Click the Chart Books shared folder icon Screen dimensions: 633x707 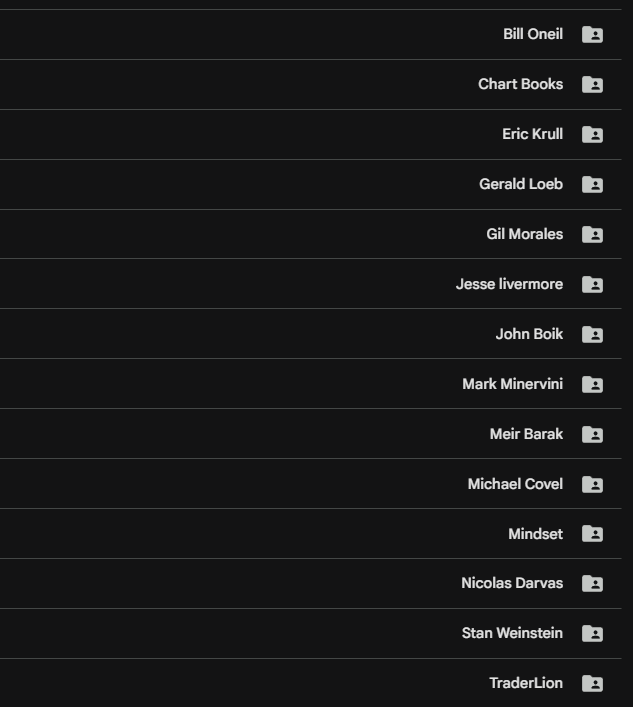point(592,84)
